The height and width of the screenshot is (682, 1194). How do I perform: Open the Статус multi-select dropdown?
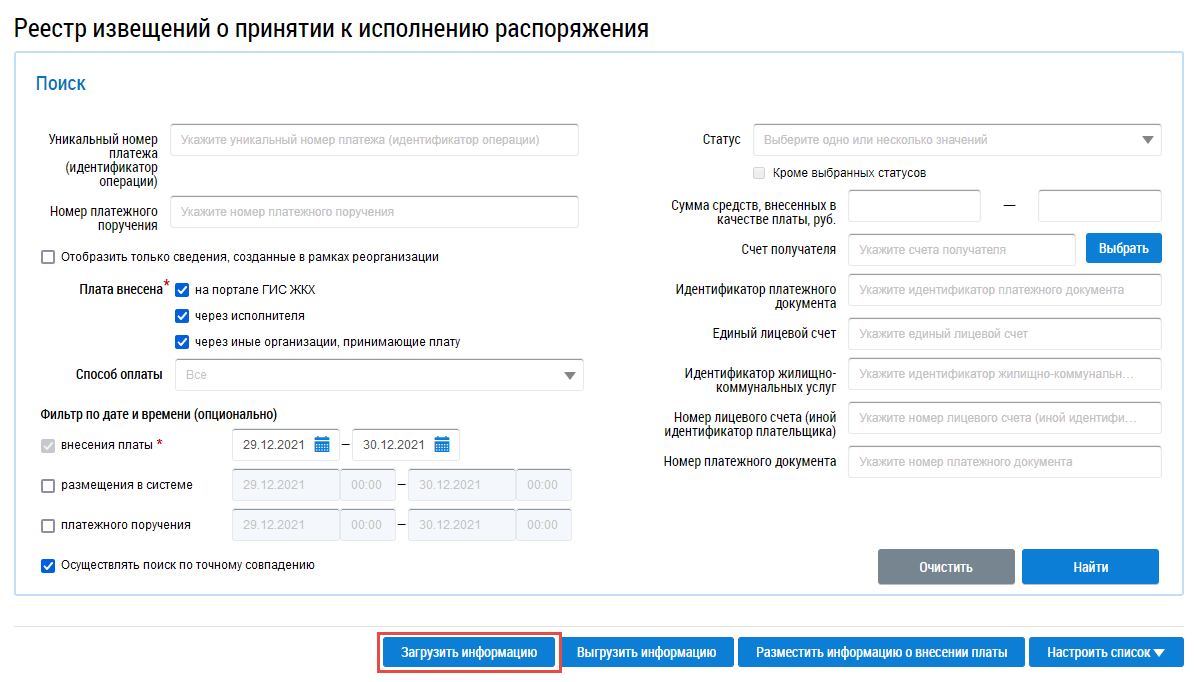(x=957, y=140)
